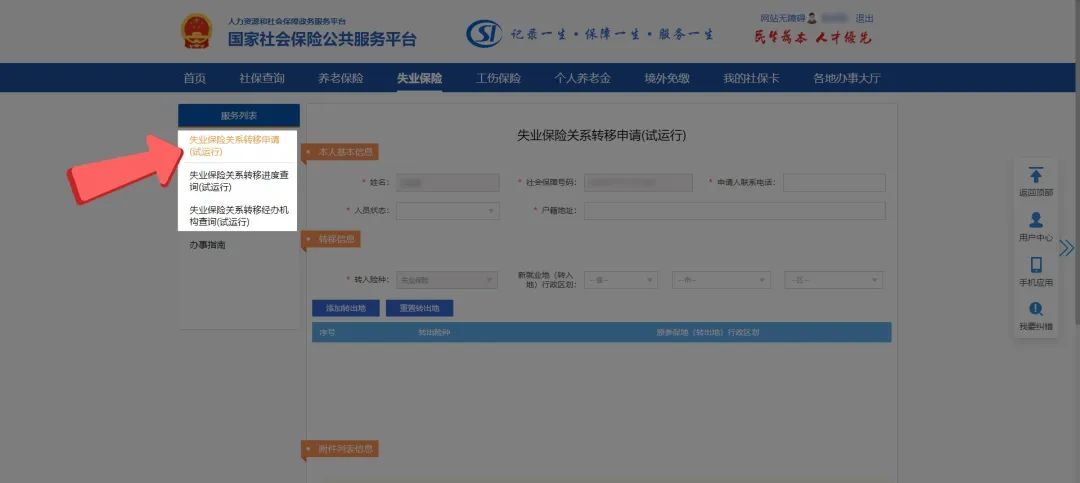
Task: Open 失业保险关系转移进度查询(试运行)
Action: [238, 181]
